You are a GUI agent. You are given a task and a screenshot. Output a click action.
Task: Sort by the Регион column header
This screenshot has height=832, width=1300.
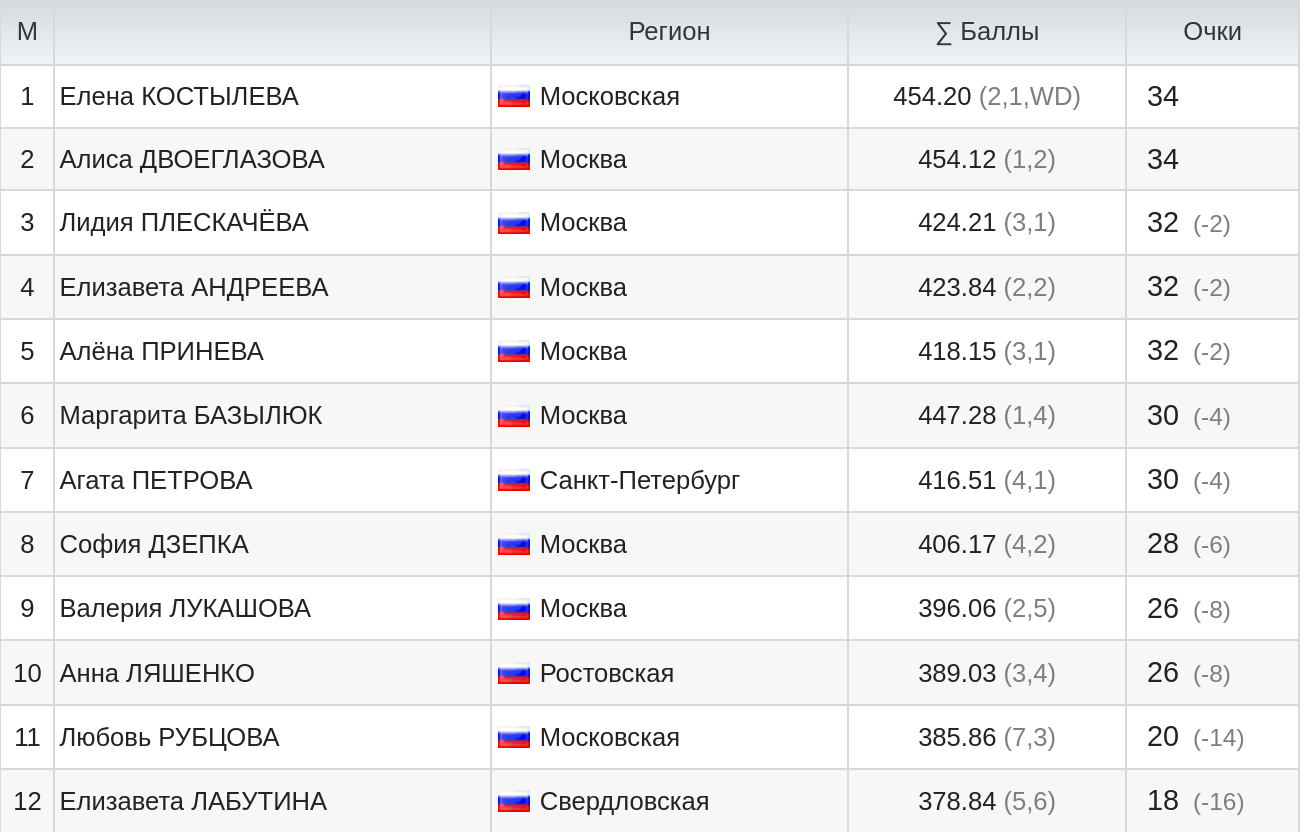(x=669, y=32)
